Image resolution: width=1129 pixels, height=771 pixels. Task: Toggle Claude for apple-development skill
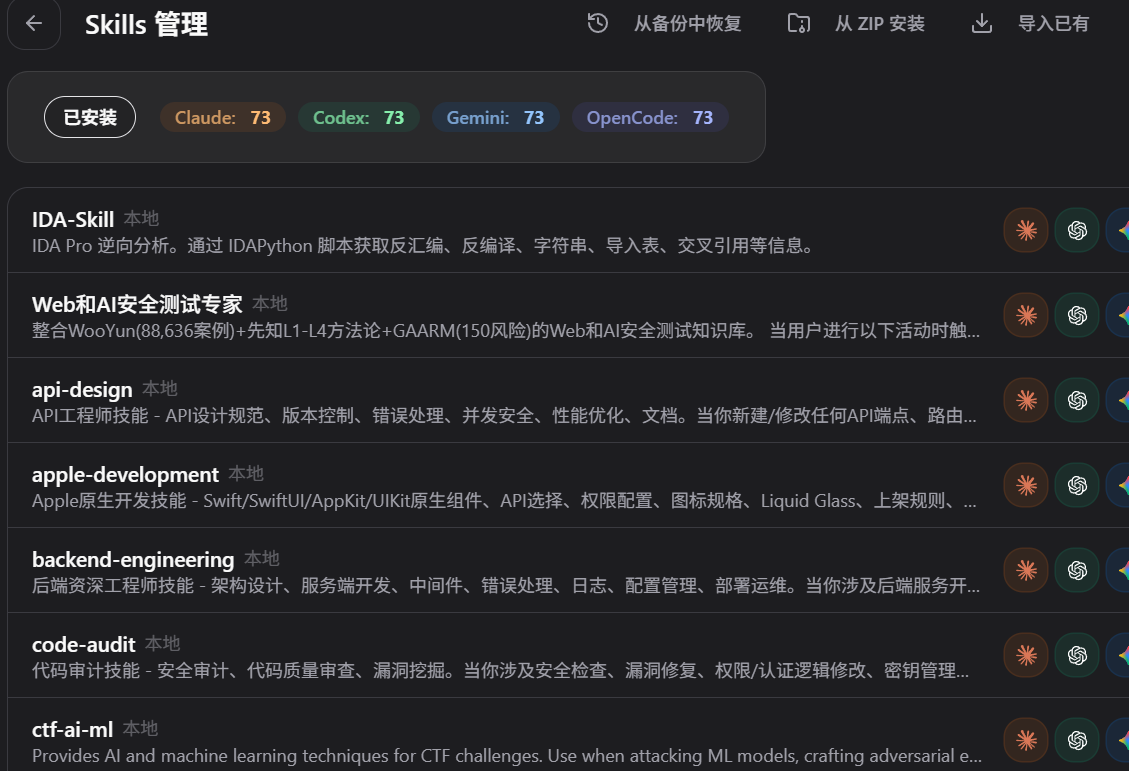pyautogui.click(x=1026, y=485)
